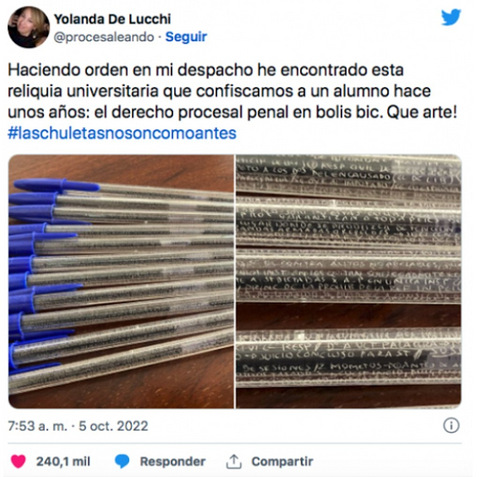The height and width of the screenshot is (477, 480).
Task: Like the tweet with the heart icon
Action: pos(18,461)
